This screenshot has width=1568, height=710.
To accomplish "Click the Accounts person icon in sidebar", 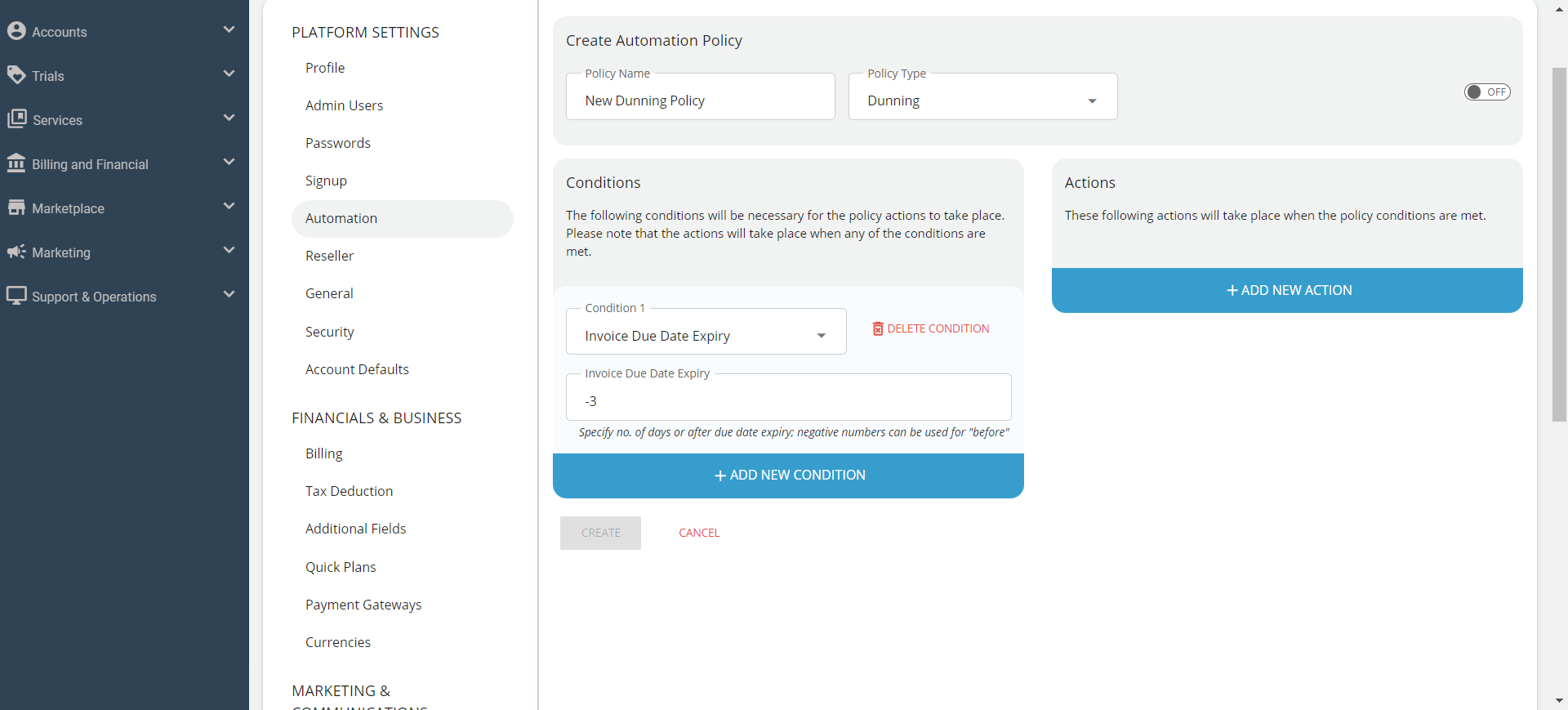I will 16,31.
